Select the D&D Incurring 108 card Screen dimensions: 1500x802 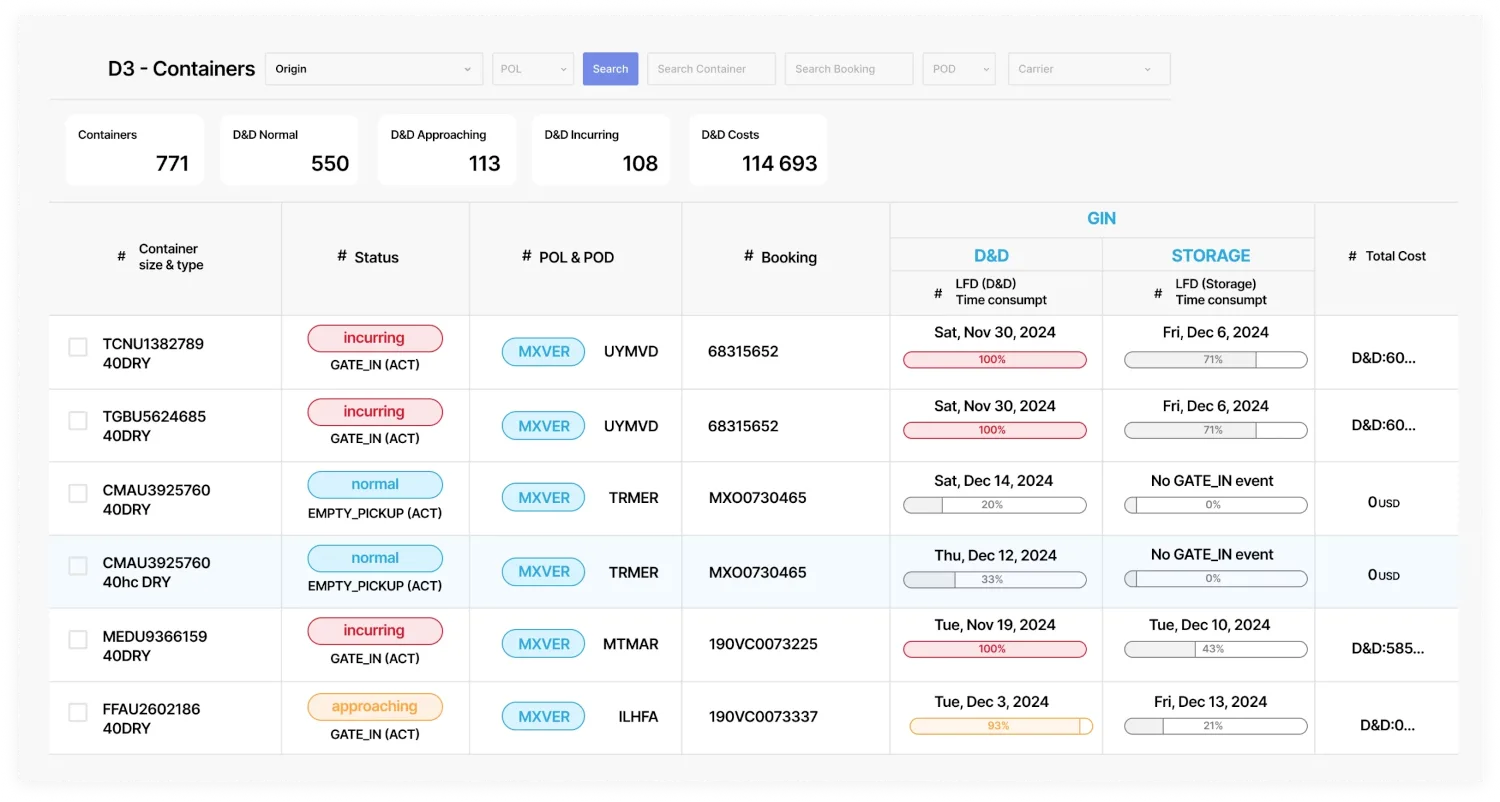pos(601,150)
